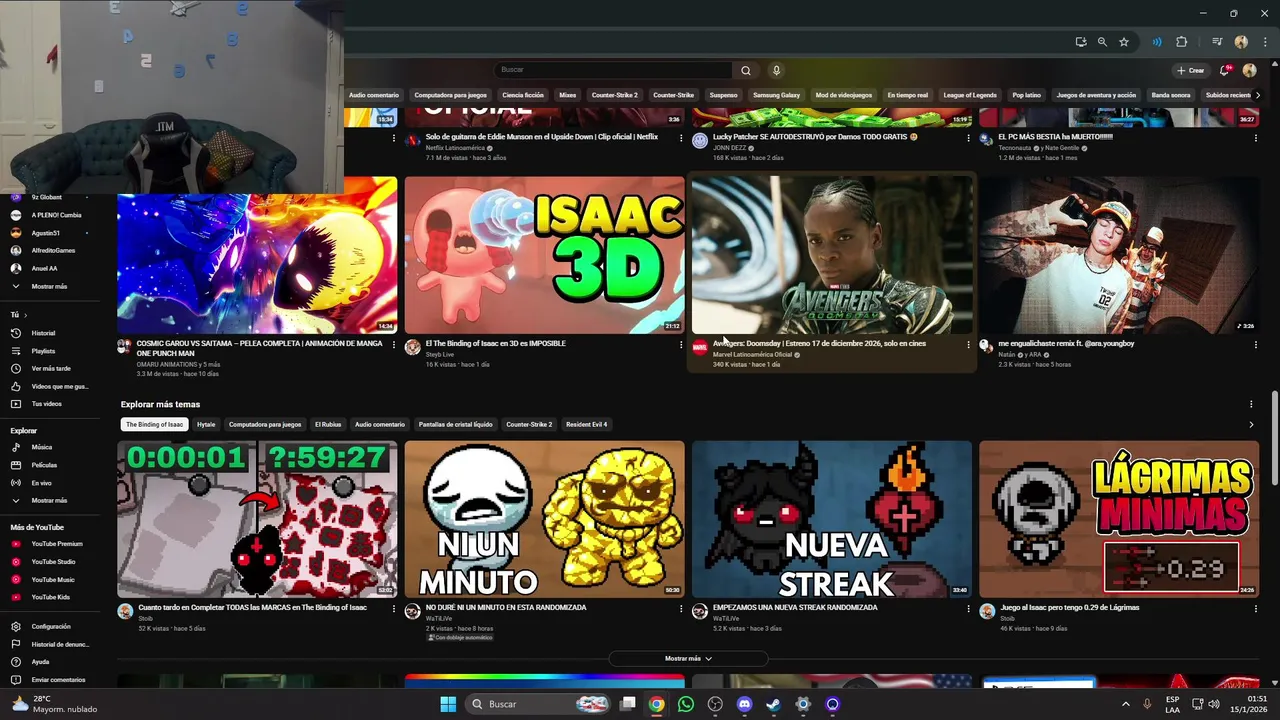Image resolution: width=1280 pixels, height=720 pixels.
Task: Open the Chrome extensions puzzle icon
Action: click(x=1181, y=42)
